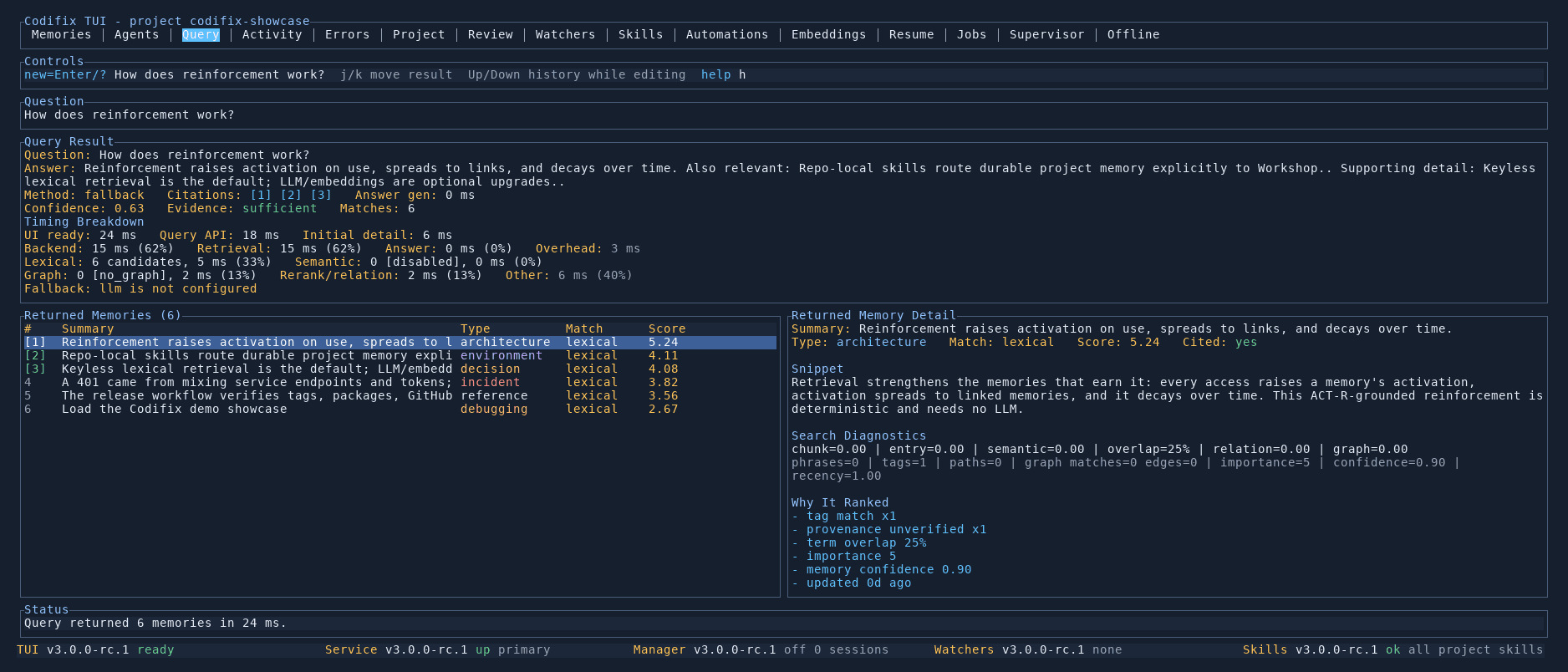
Task: Select the Load Codifix demo showcase row
Action: pos(400,409)
